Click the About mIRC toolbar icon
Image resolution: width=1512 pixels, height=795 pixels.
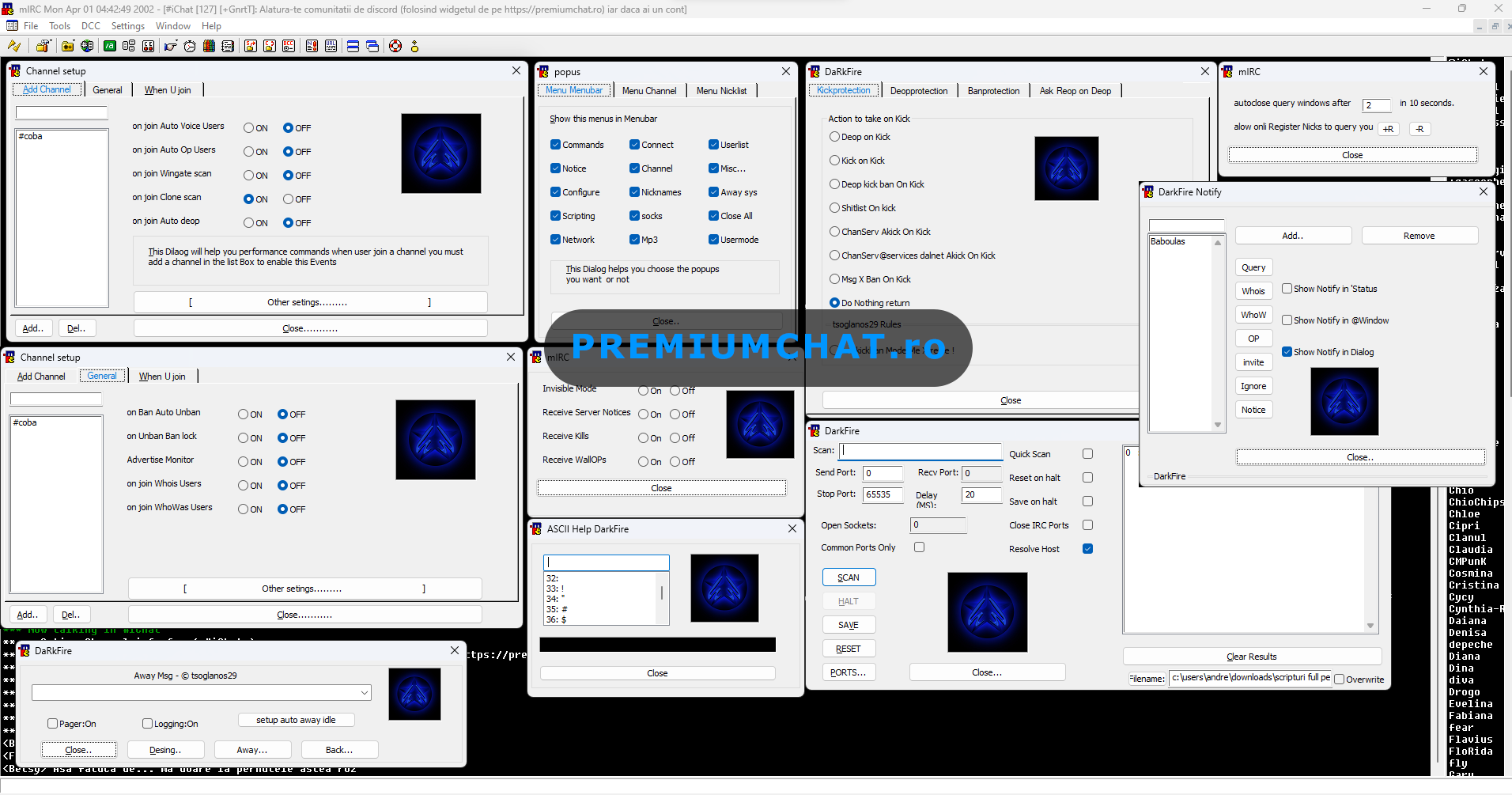pos(414,46)
